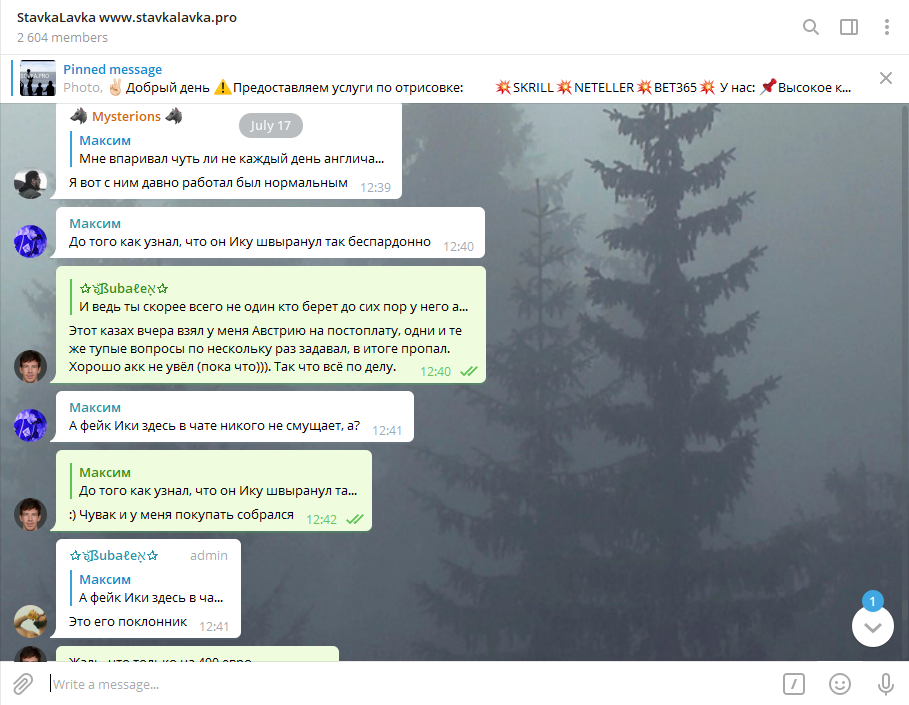The width and height of the screenshot is (909, 705).
Task: Click the pinned message photo thumbnail
Action: 38,78
